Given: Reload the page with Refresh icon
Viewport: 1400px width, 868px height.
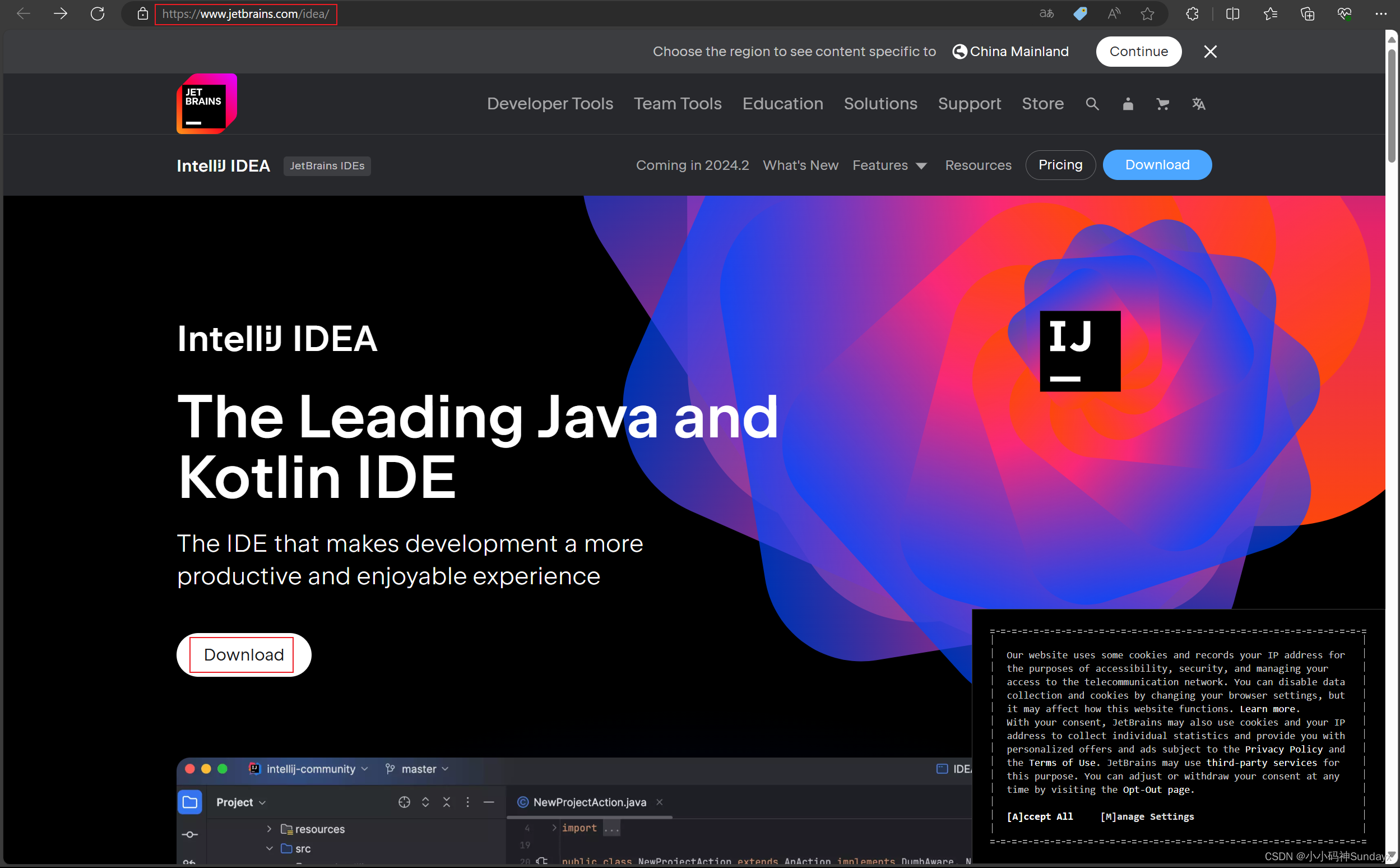Looking at the screenshot, I should click(98, 14).
